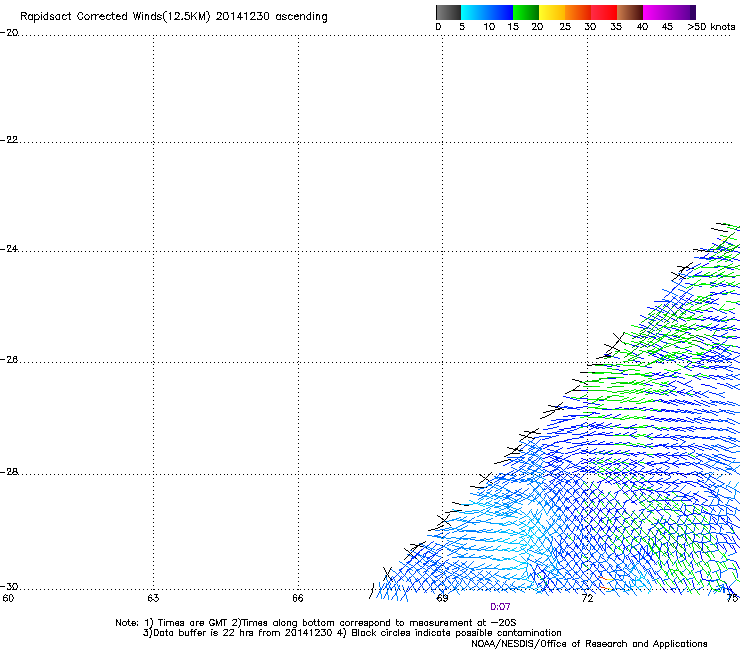This screenshot has height=650, width=740.
Task: Click the longitude label 60
Action: (8, 598)
